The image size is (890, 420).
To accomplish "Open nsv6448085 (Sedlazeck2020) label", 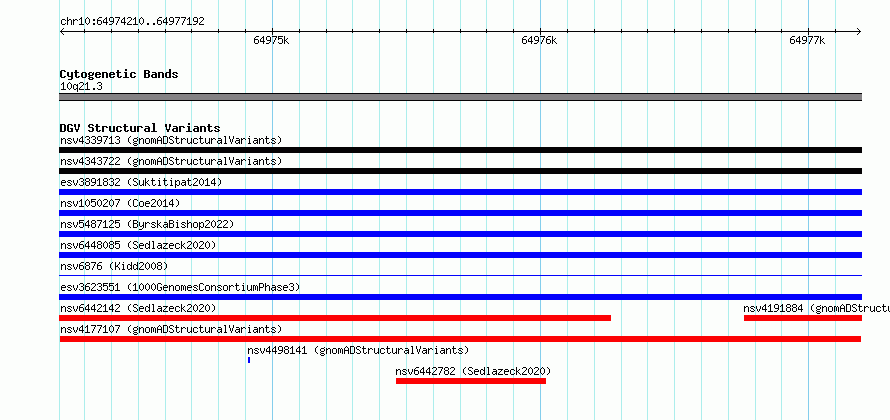I will tap(138, 245).
